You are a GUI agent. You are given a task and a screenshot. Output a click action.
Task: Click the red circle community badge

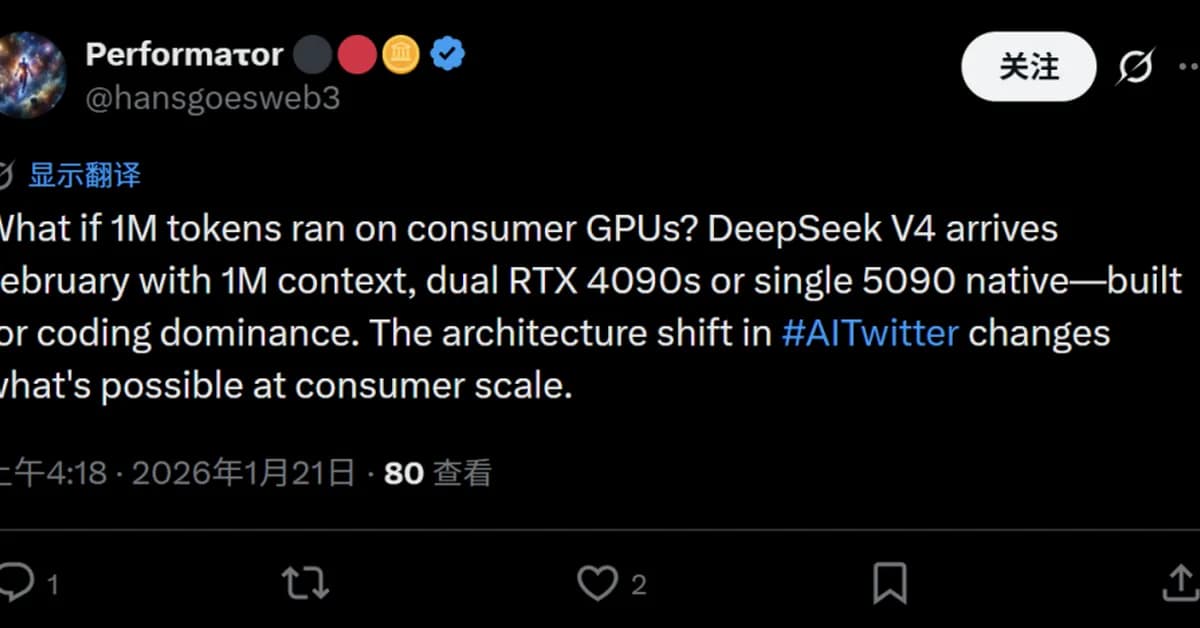pyautogui.click(x=357, y=54)
